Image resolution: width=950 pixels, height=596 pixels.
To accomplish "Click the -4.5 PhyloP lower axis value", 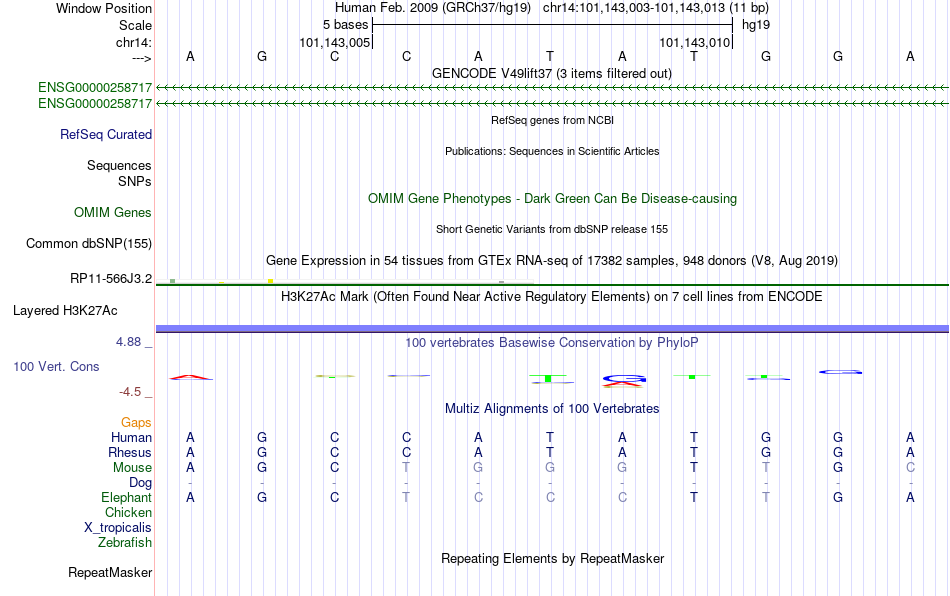I will (x=130, y=392).
